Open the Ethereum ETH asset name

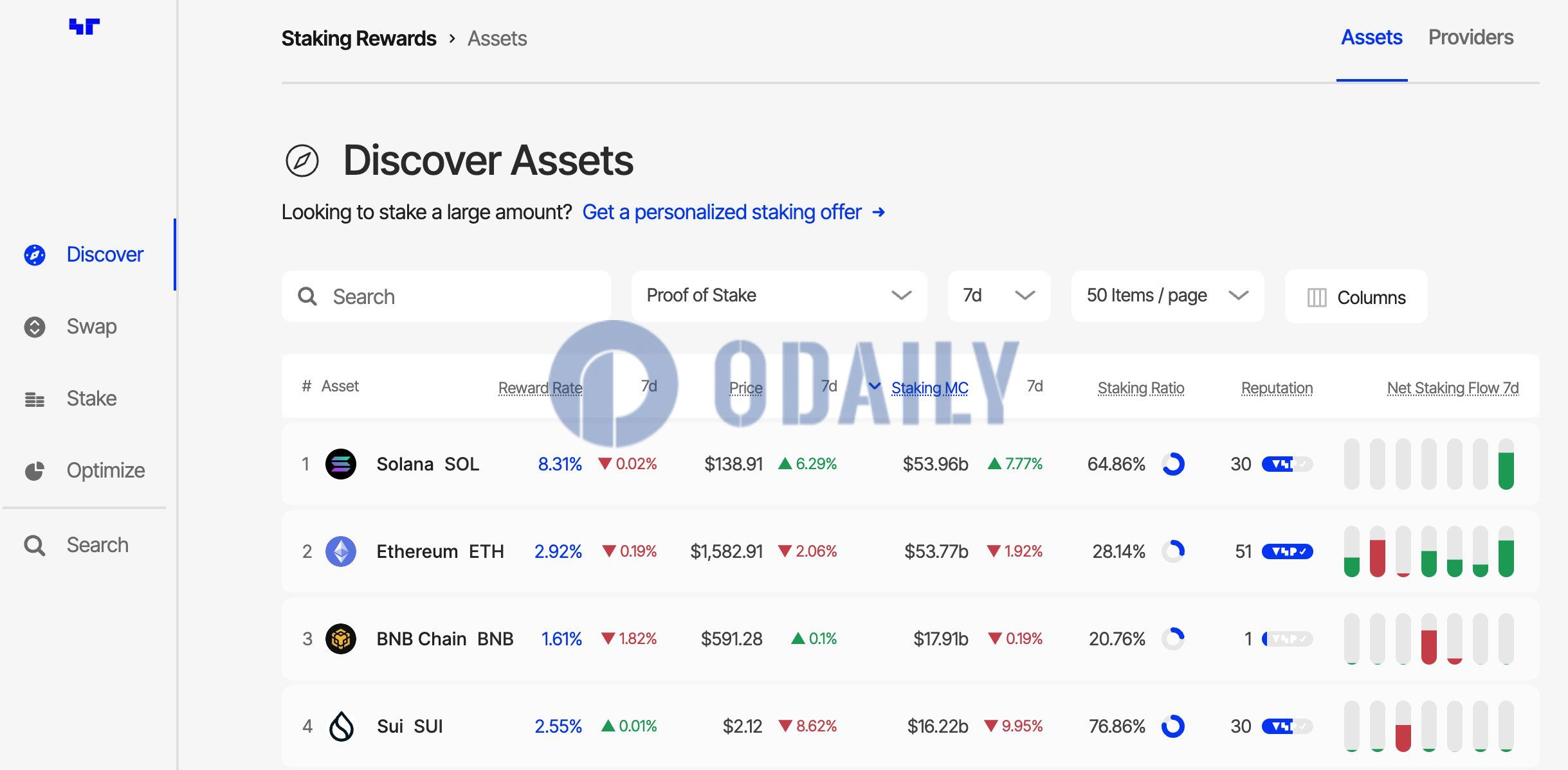[x=440, y=551]
